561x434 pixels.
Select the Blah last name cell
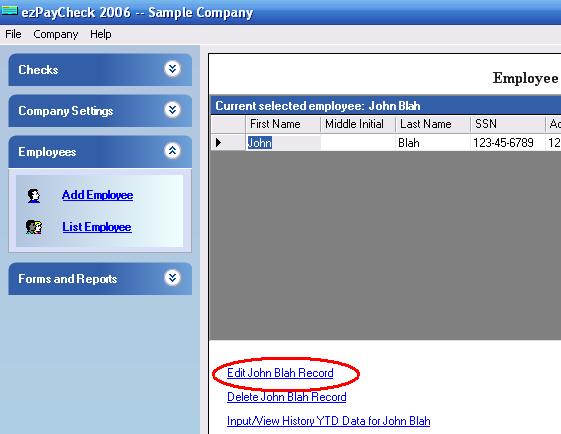pos(433,142)
